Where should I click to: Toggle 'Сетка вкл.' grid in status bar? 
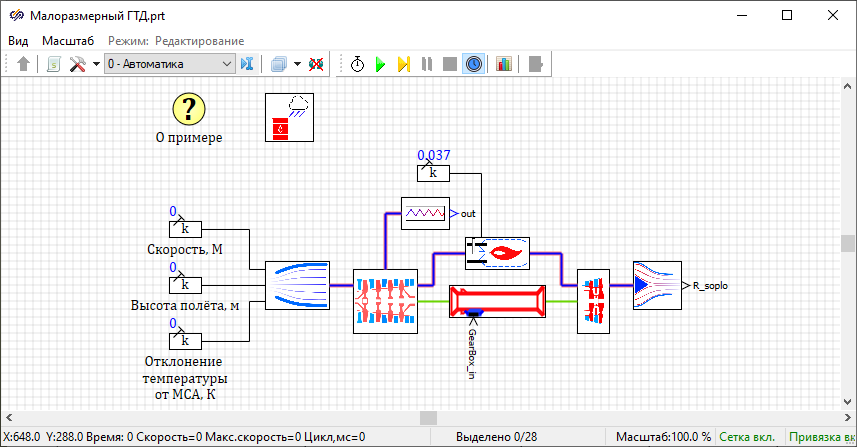pos(748,437)
